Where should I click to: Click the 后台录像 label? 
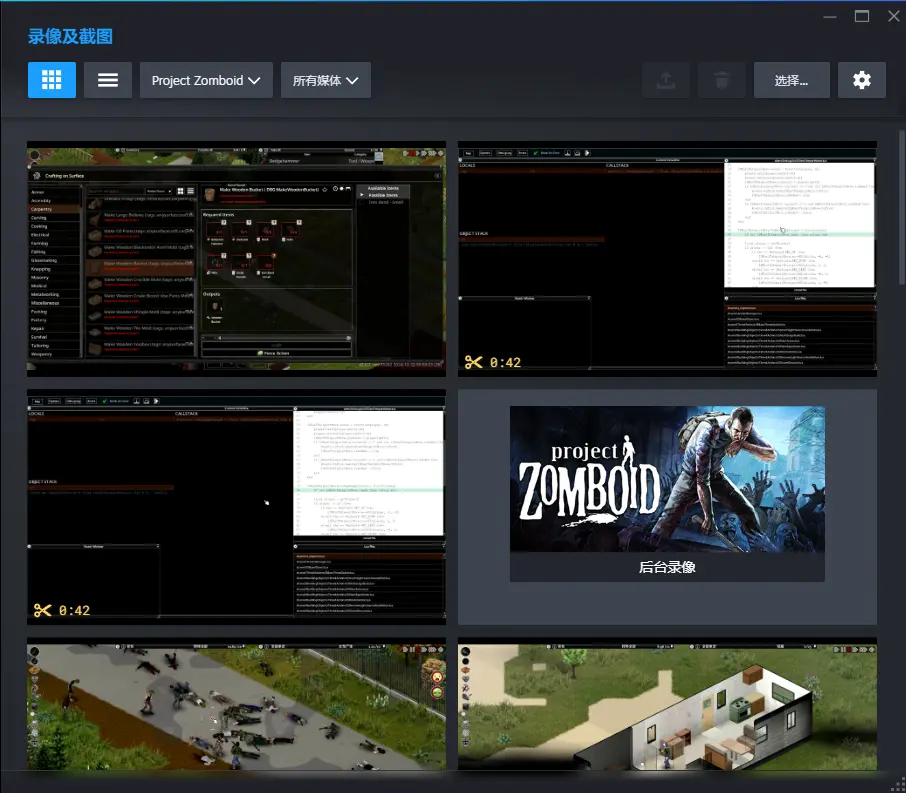pyautogui.click(x=667, y=567)
